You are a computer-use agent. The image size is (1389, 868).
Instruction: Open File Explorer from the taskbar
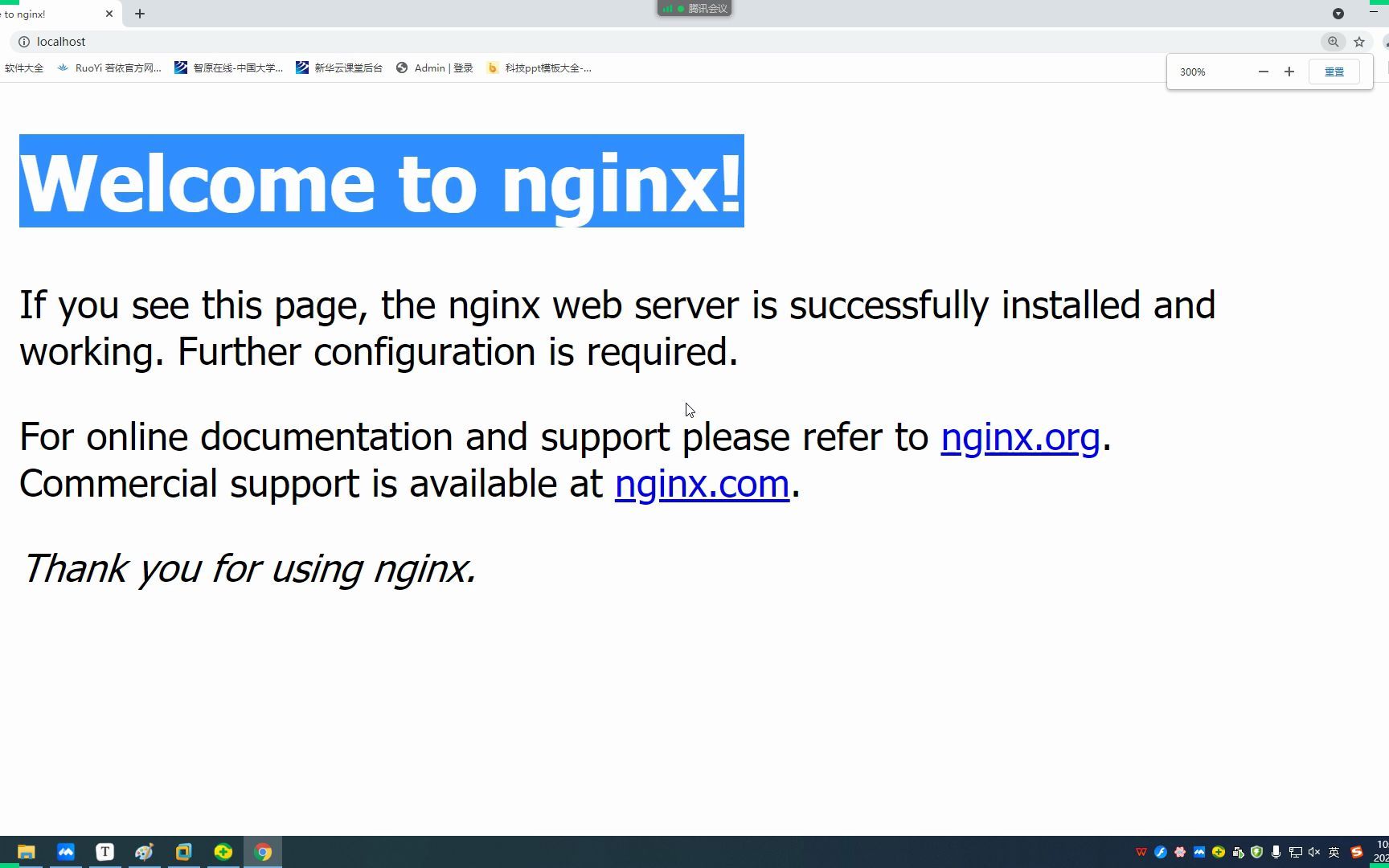(x=27, y=852)
